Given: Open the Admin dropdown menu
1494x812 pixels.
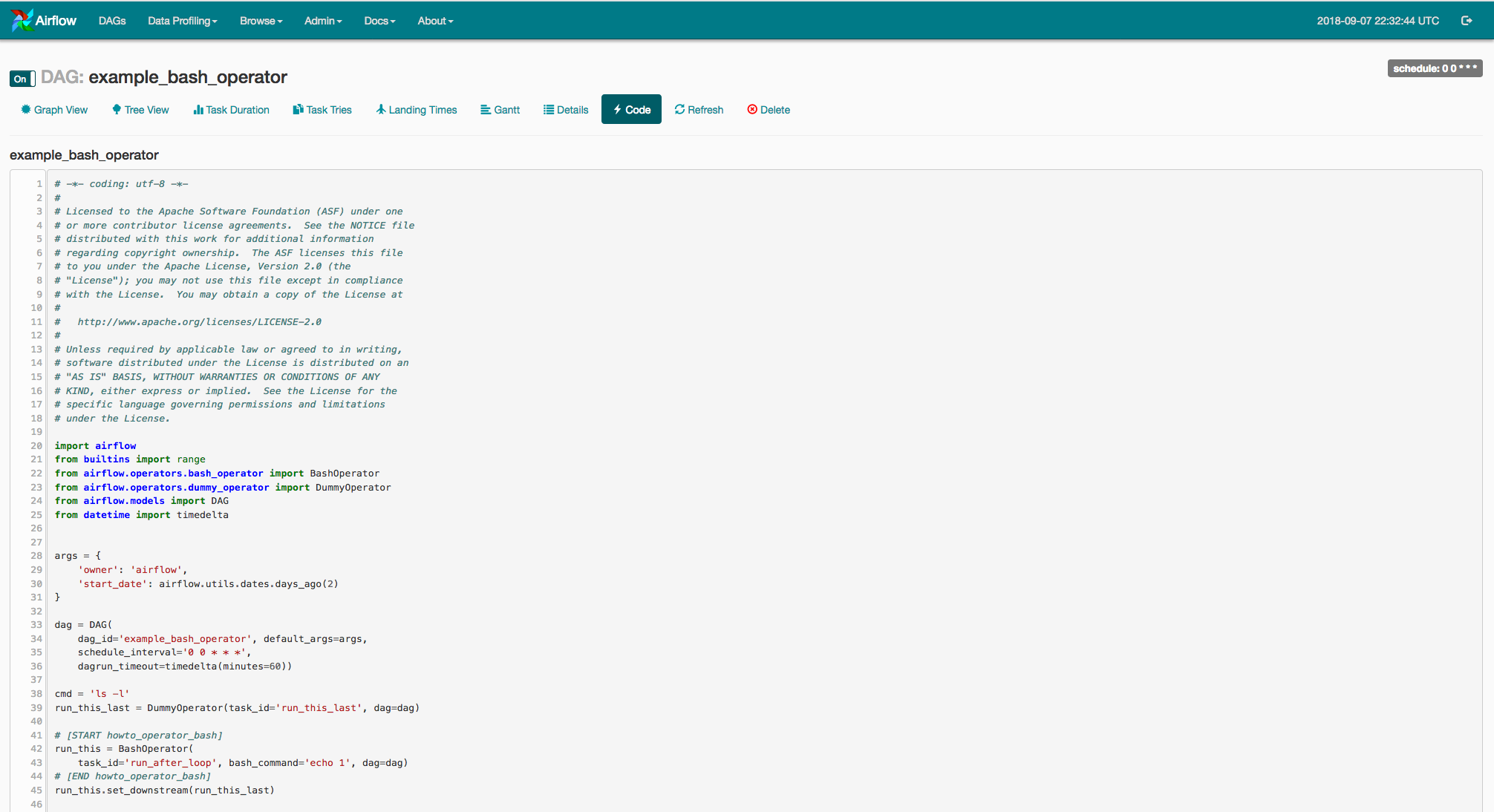Looking at the screenshot, I should (322, 21).
